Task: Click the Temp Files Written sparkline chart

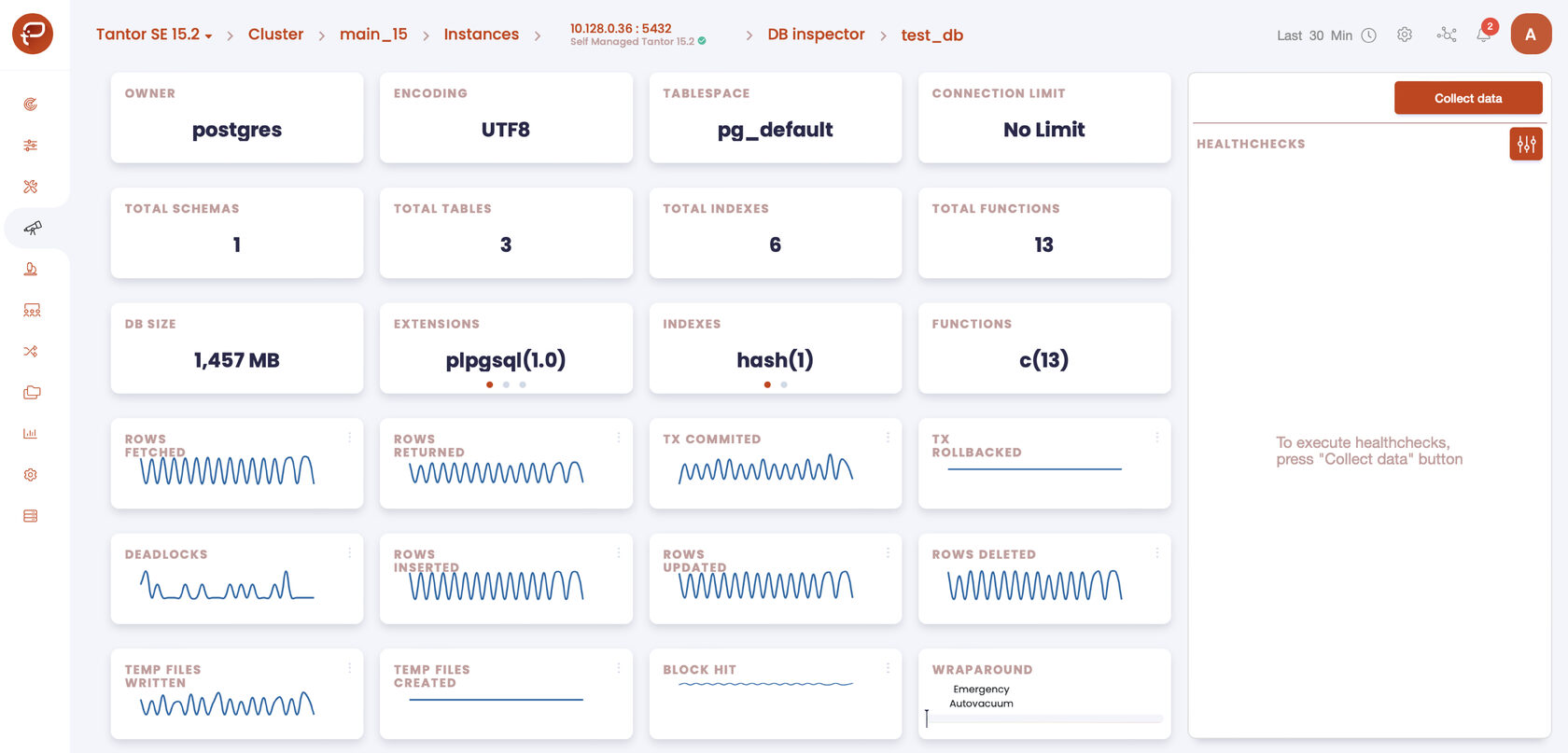Action: tap(228, 704)
